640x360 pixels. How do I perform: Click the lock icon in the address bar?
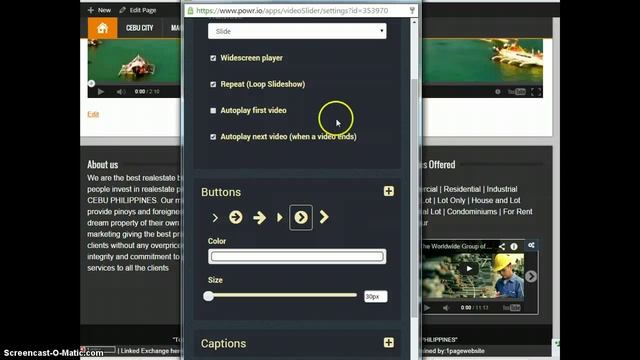click(x=190, y=11)
